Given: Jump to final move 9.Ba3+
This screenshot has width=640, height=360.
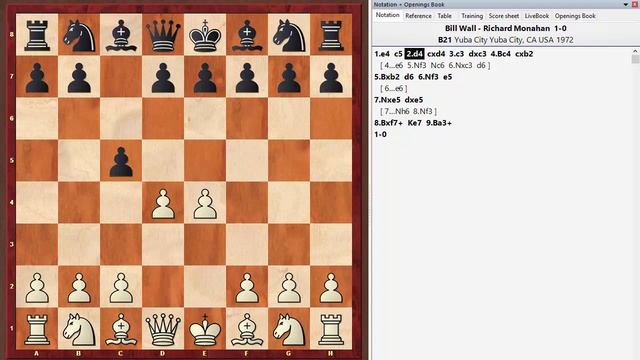Looking at the screenshot, I should [439, 123].
